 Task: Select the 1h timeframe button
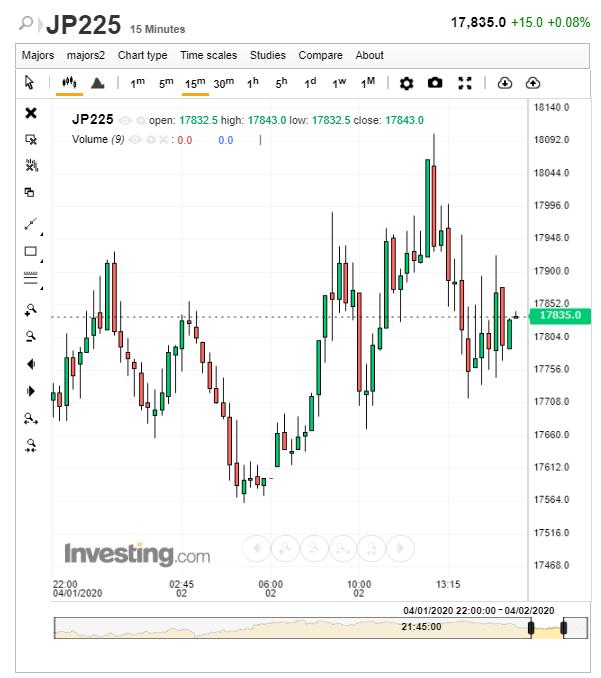(x=253, y=83)
